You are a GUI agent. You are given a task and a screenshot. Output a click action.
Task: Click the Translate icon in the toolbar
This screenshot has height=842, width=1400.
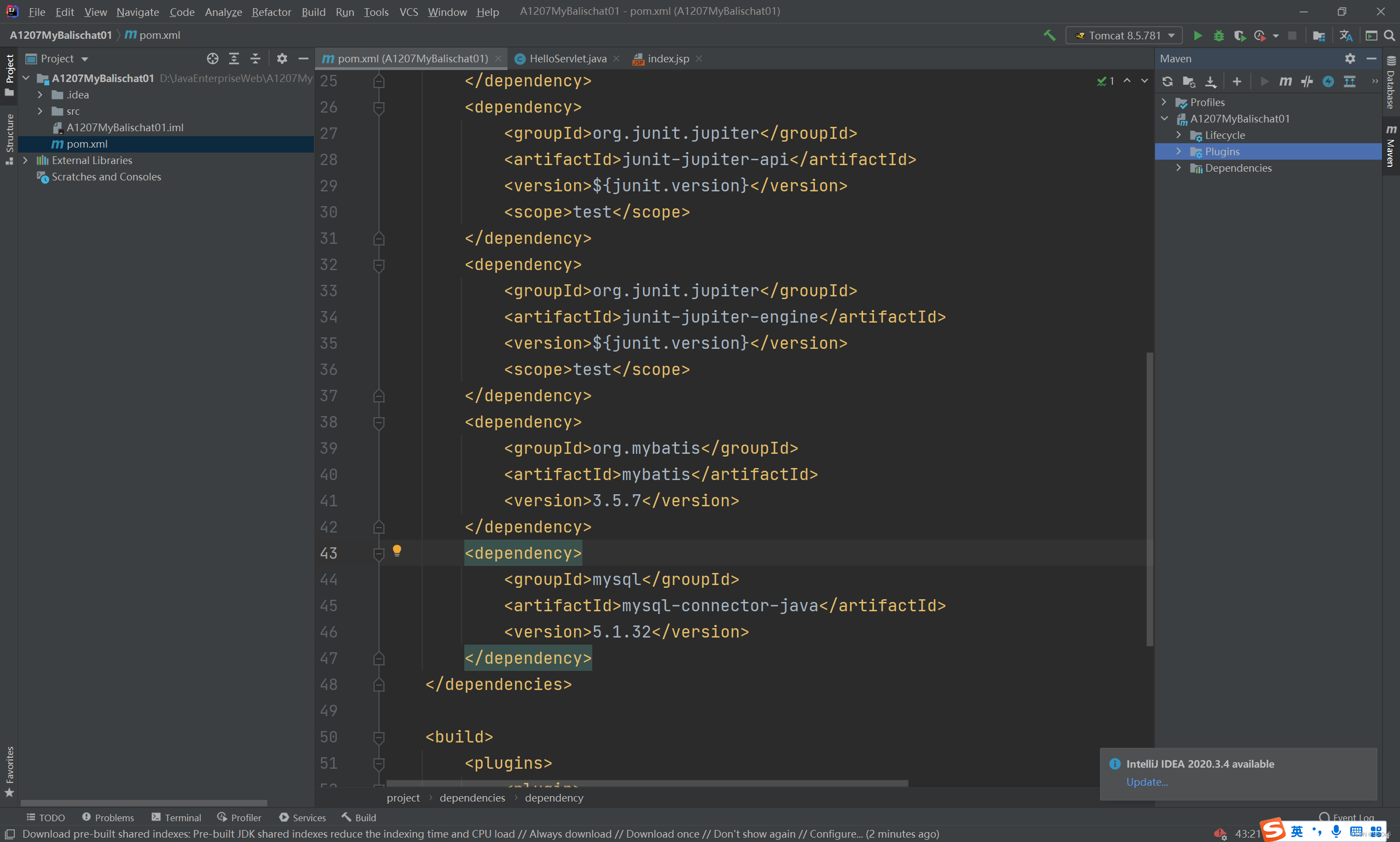[1345, 35]
